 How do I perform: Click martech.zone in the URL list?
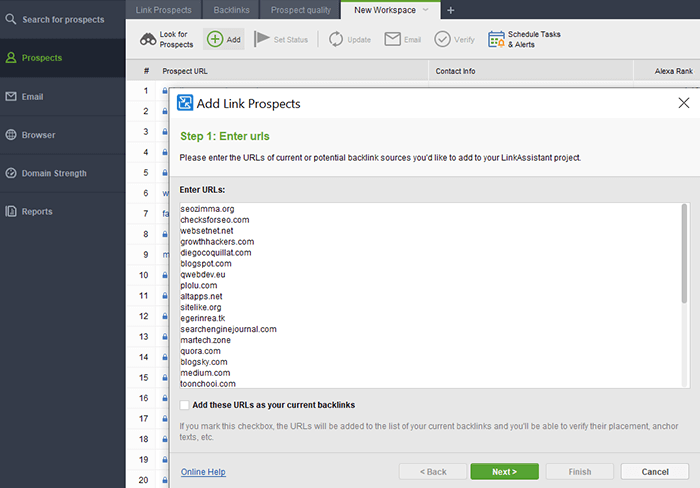click(205, 340)
